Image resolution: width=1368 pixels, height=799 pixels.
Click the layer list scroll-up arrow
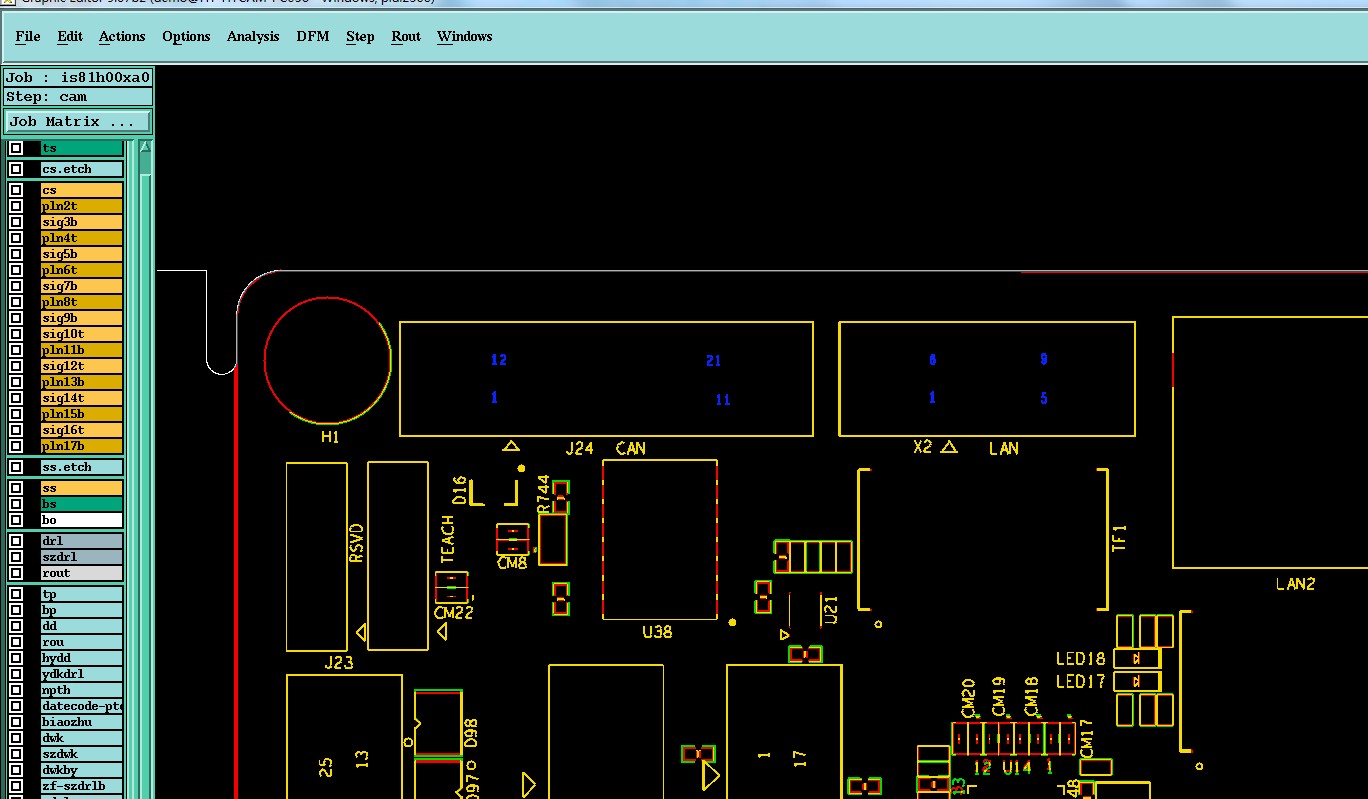(x=145, y=148)
